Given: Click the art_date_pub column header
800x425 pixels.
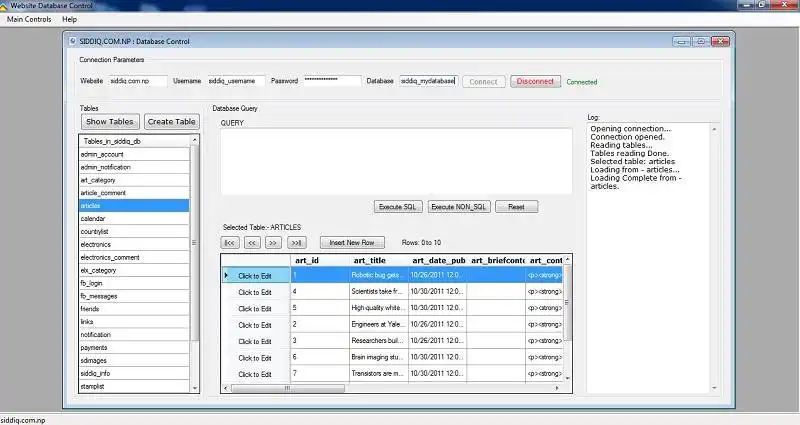Looking at the screenshot, I should coord(438,260).
